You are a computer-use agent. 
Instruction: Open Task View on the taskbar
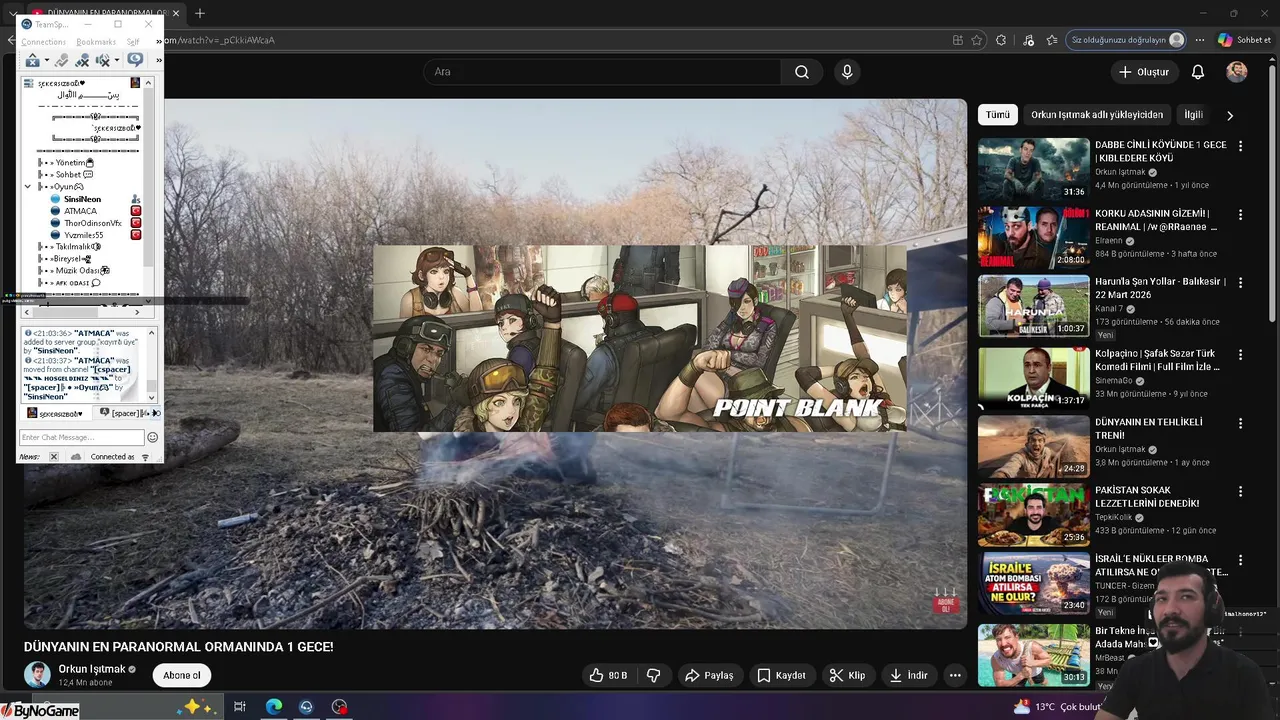click(x=240, y=707)
